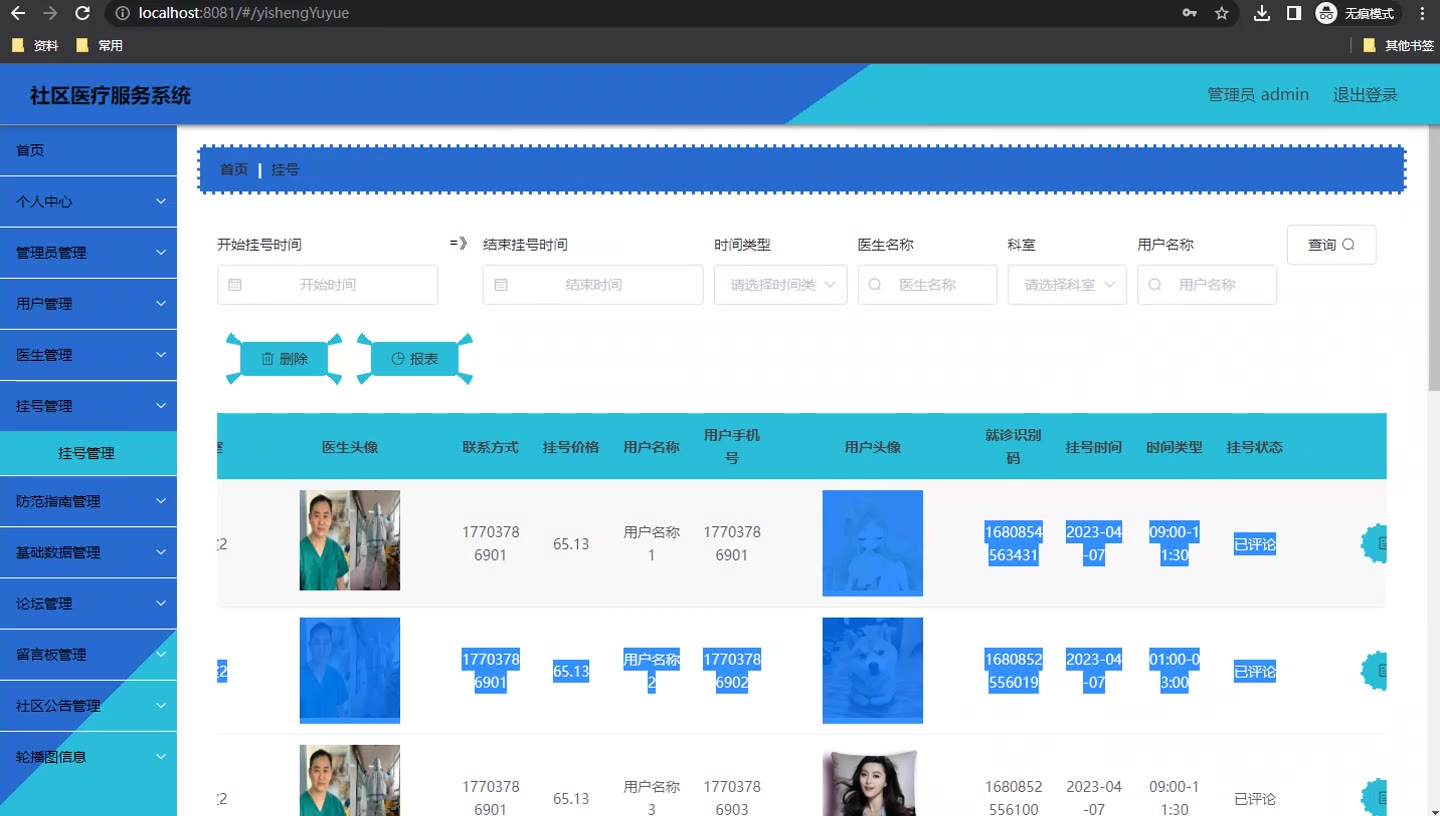Expand the 管理员管理 sidebar menu
This screenshot has width=1440, height=816.
point(88,253)
